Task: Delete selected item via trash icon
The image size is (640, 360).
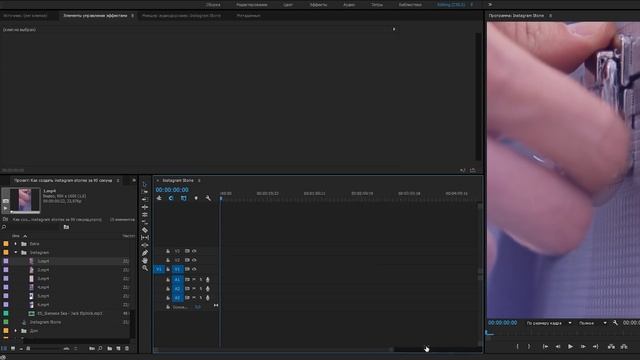Action: click(x=127, y=349)
